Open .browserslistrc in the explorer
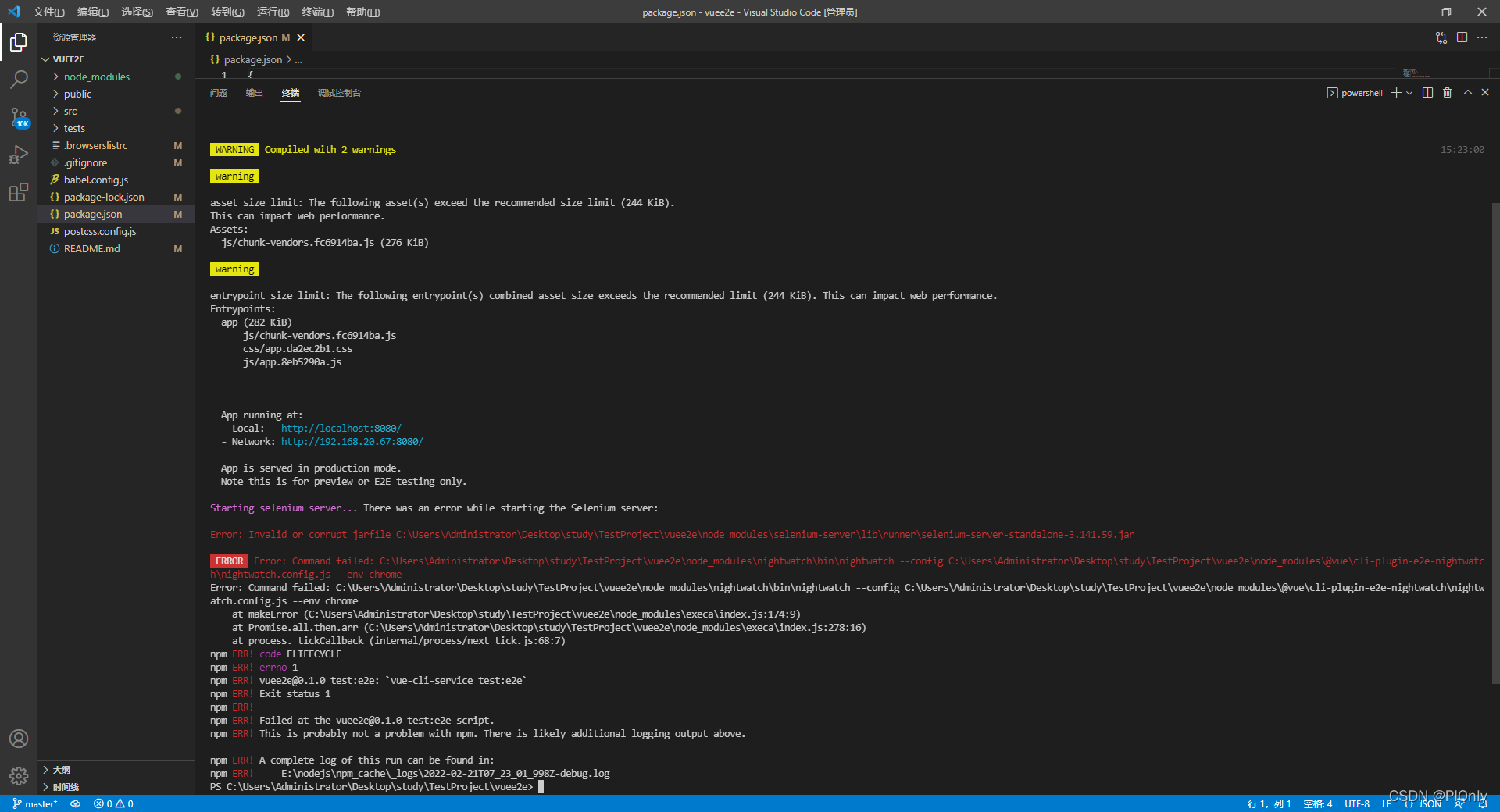The width and height of the screenshot is (1500, 812). 116,145
